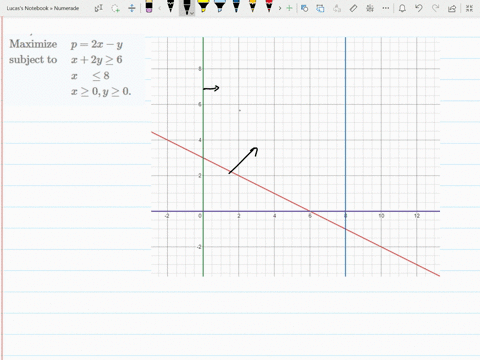Undo the last action
The width and height of the screenshot is (480, 360).
419,8
